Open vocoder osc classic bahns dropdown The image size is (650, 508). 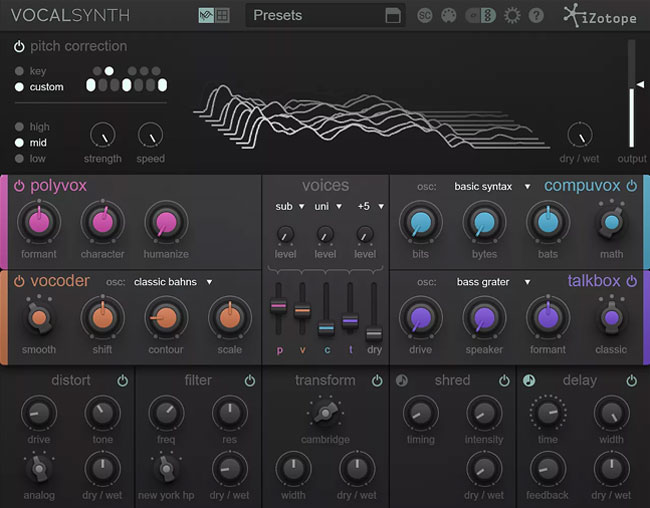click(173, 282)
